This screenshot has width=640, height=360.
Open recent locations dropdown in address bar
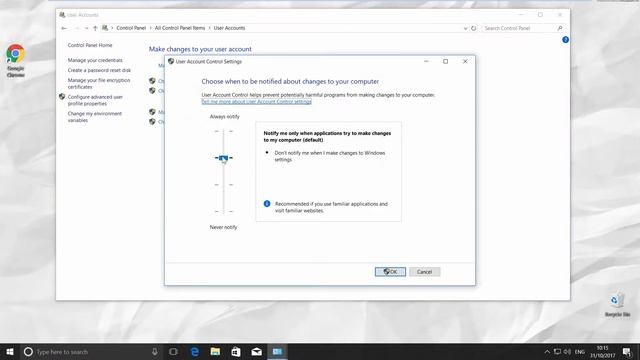click(x=87, y=28)
